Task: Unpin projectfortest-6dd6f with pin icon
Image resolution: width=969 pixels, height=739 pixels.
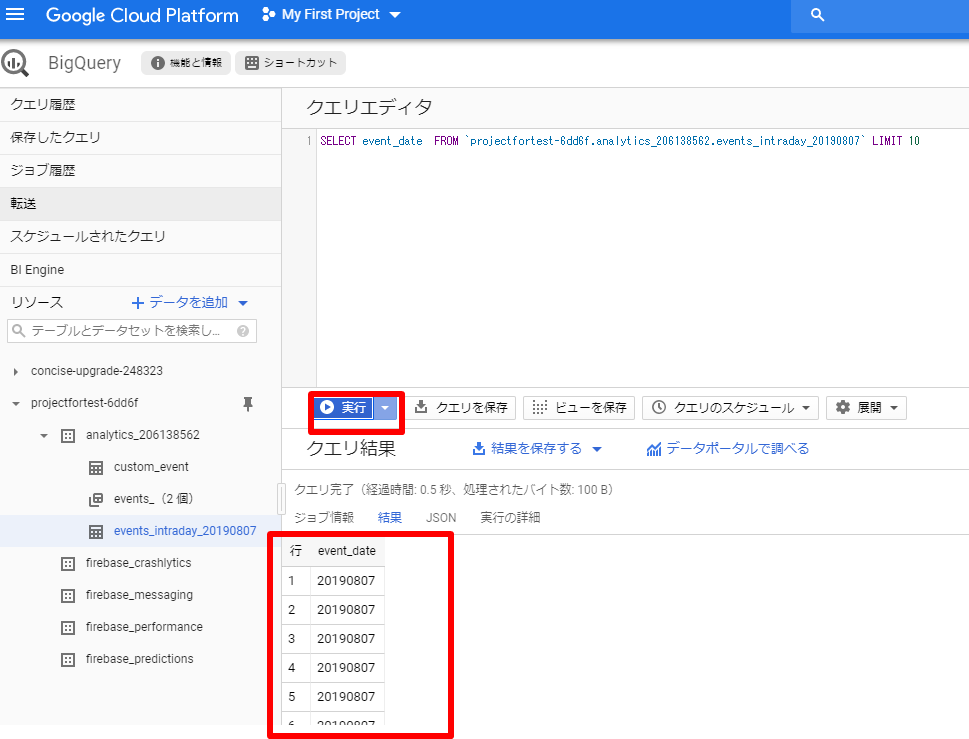Action: (248, 404)
